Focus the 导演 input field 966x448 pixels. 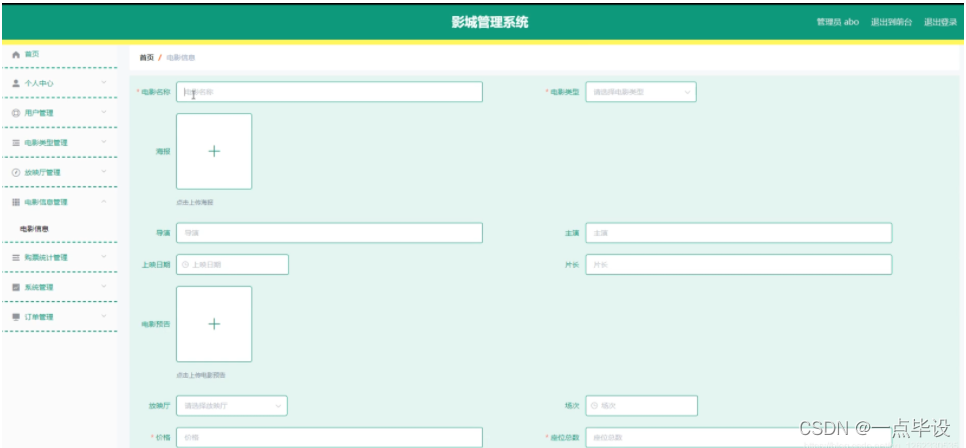tap(329, 233)
